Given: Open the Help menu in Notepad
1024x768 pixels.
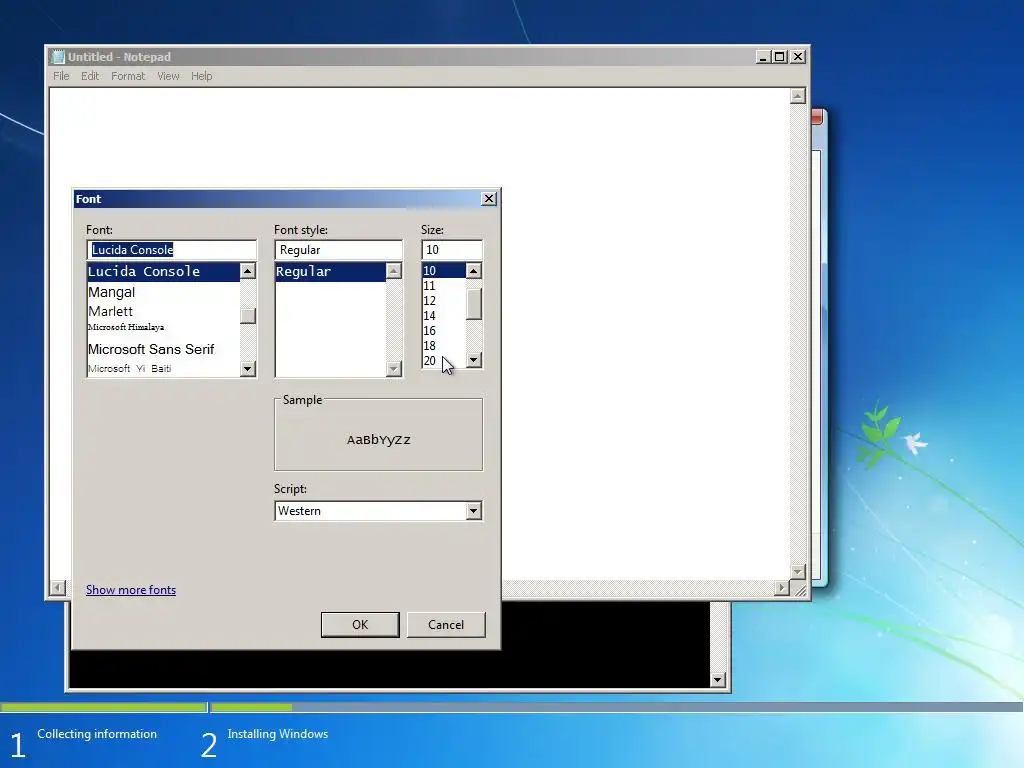Looking at the screenshot, I should pos(202,76).
